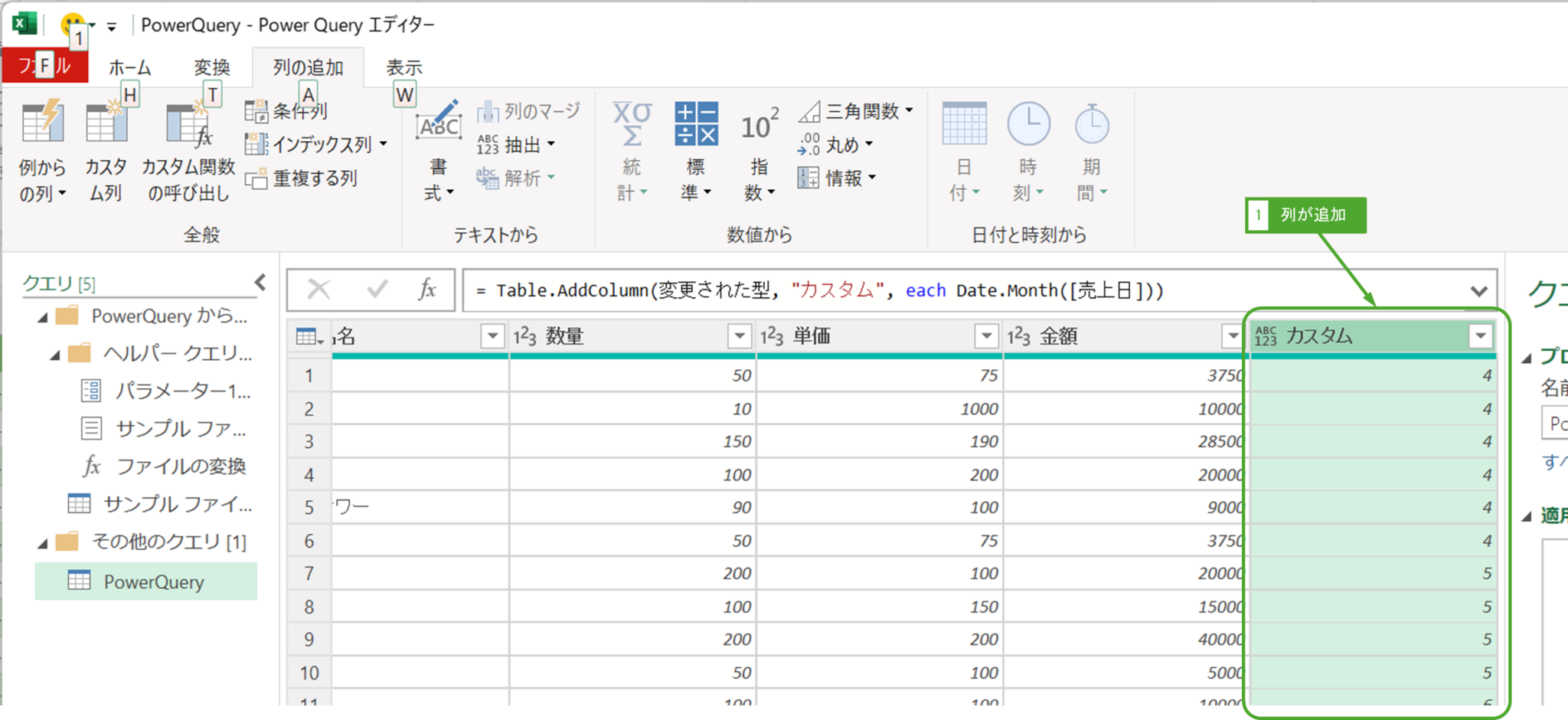Open the カスタム column filter dropdown
The width and height of the screenshot is (1568, 720).
1482,335
